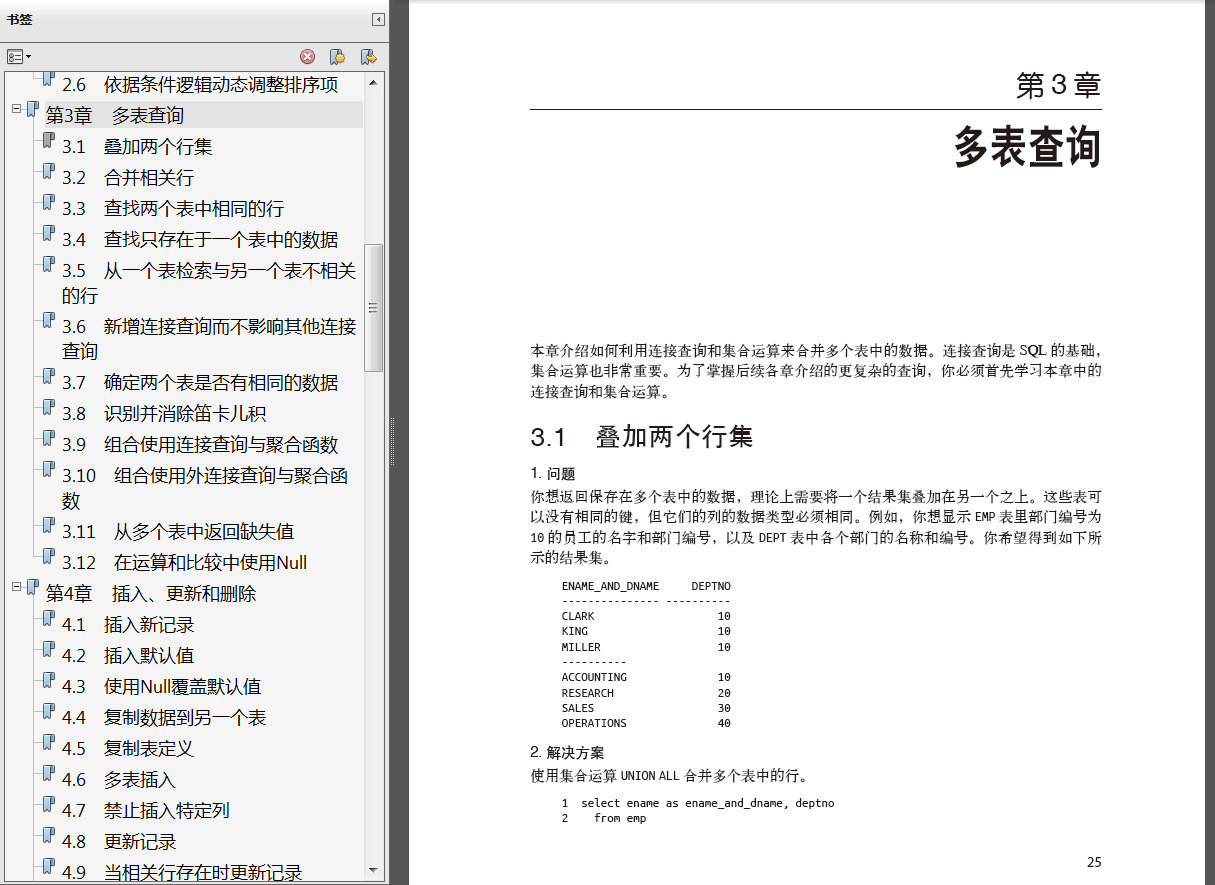Click the page number 25

click(1094, 862)
